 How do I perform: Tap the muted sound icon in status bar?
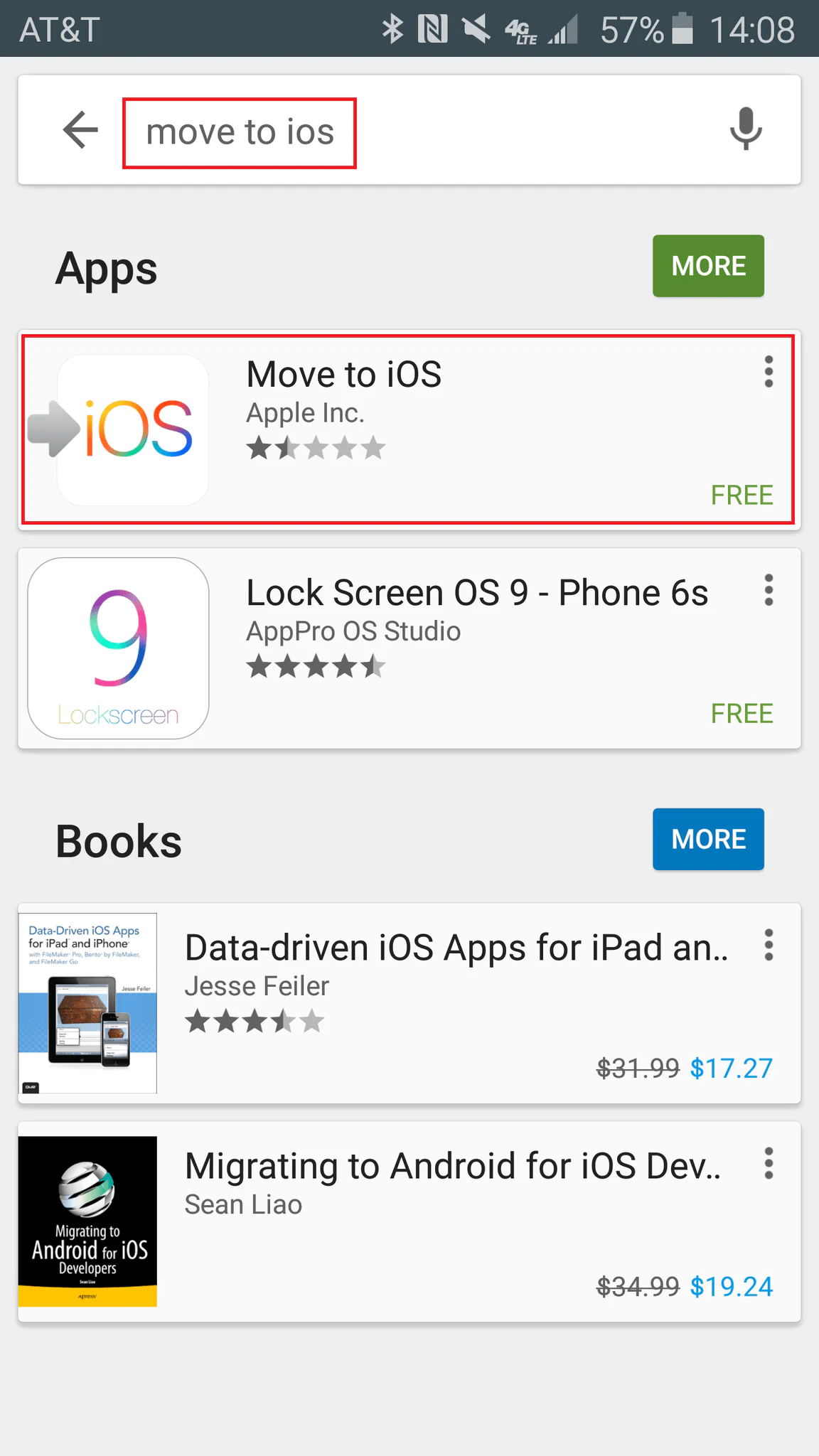coord(476,29)
